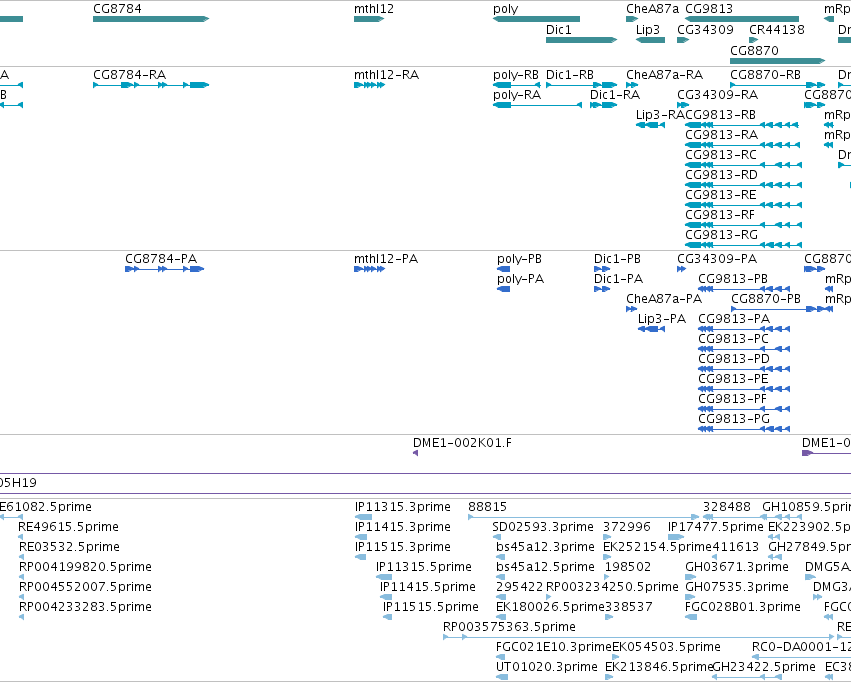Select protein CG9813-PE
Viewport: 851px width, 682px height.
pyautogui.click(x=744, y=389)
